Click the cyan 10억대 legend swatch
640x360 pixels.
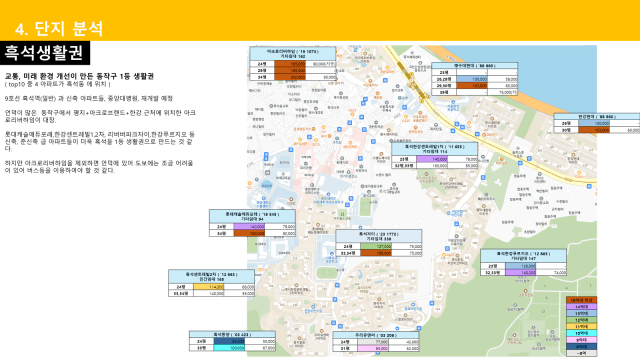[x=581, y=333]
